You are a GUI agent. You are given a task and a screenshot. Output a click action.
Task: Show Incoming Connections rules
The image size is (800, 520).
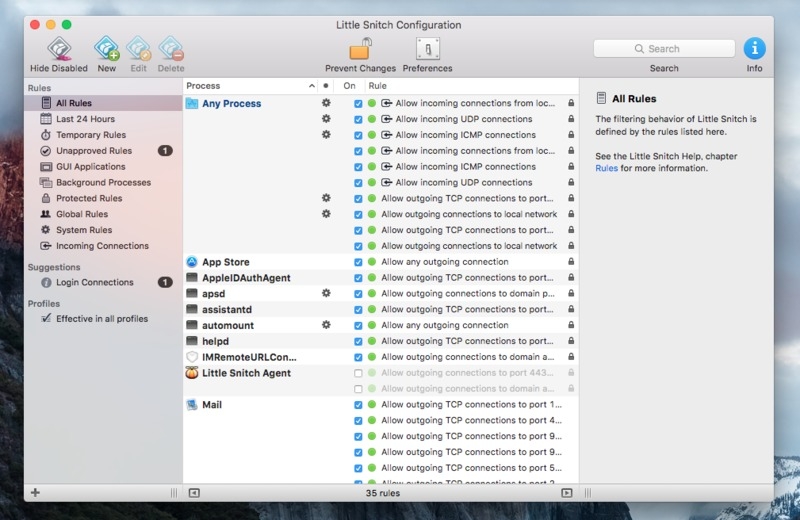[x=104, y=245]
